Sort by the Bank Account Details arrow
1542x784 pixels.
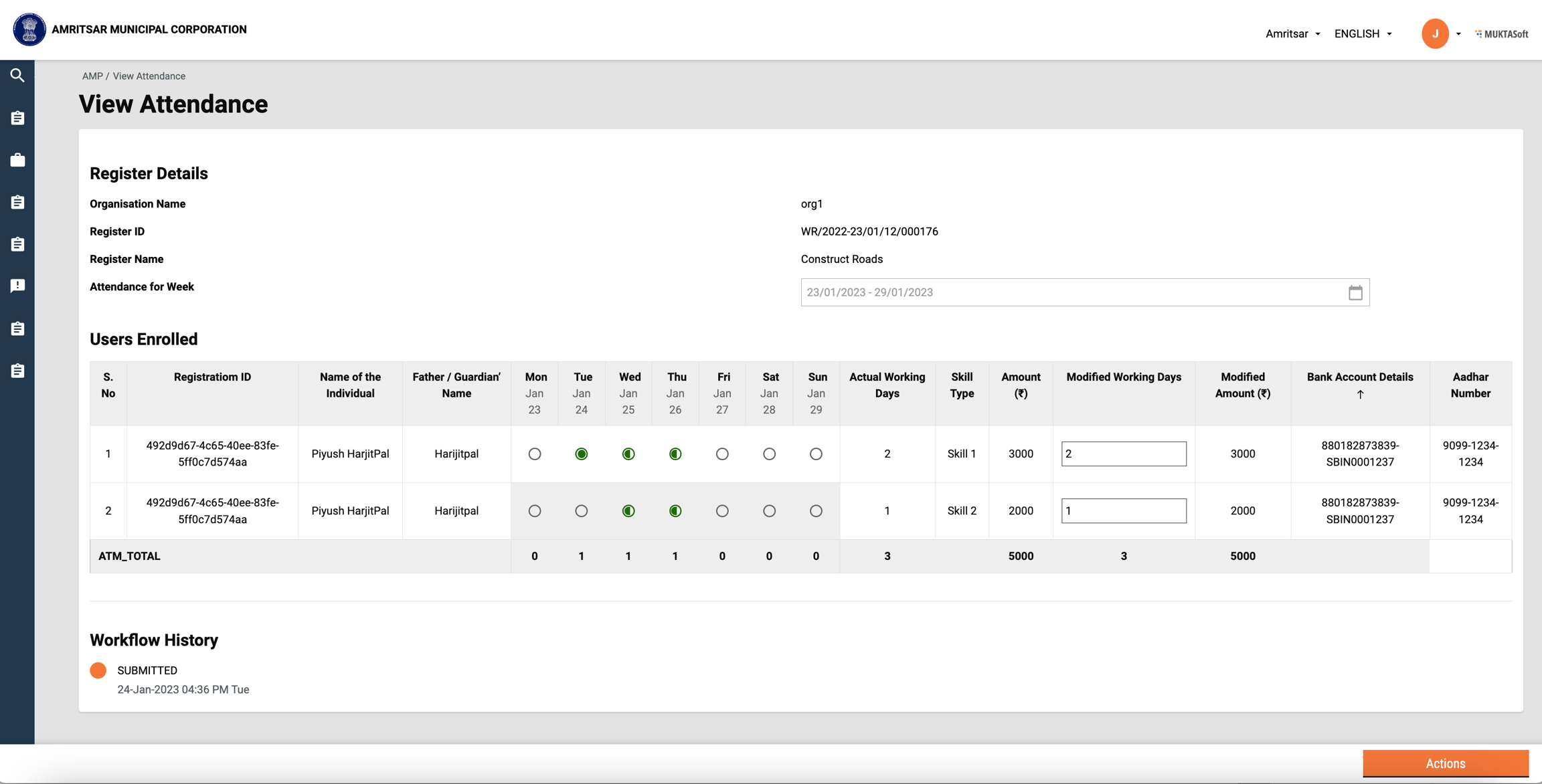tap(1360, 395)
